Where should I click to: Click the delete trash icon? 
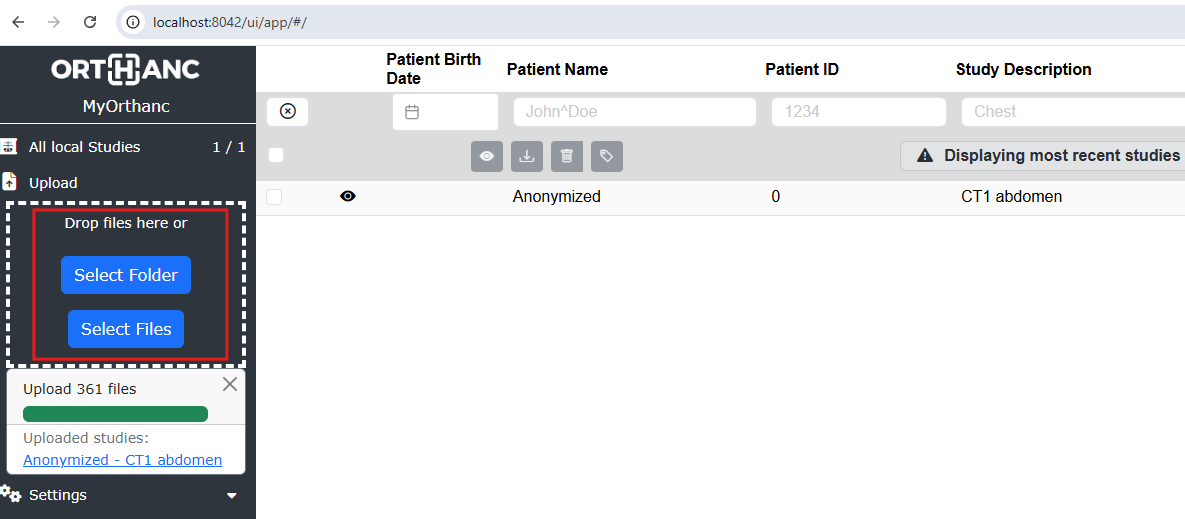point(567,156)
